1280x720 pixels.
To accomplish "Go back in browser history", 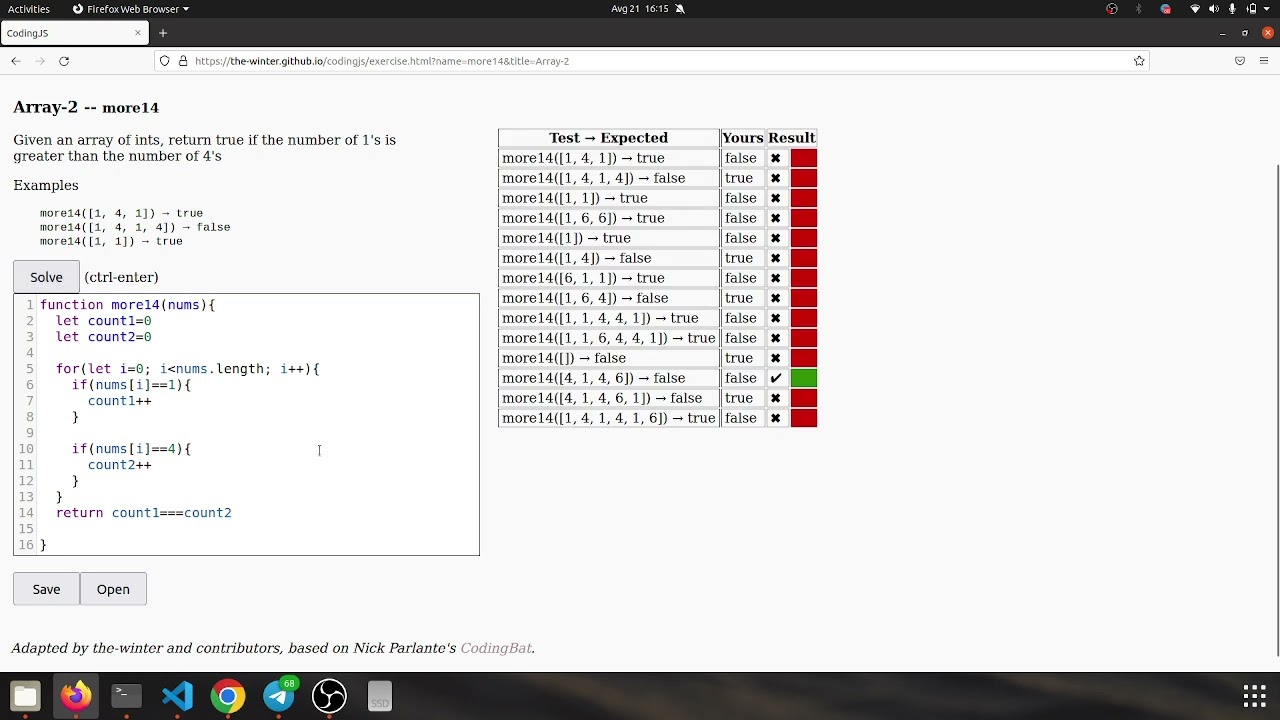I will [x=16, y=61].
